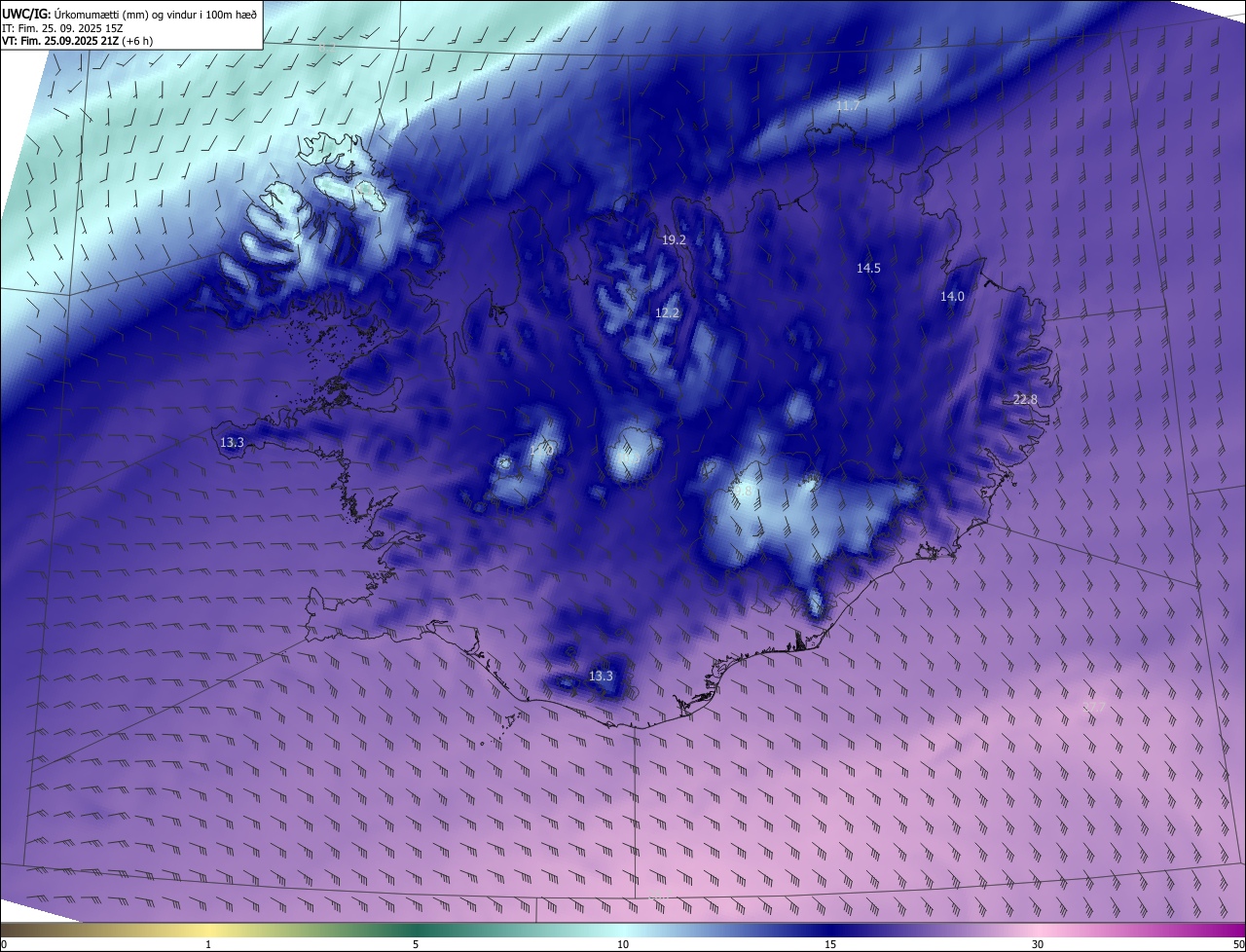Click the 0 tick on the colour scale

4,944
